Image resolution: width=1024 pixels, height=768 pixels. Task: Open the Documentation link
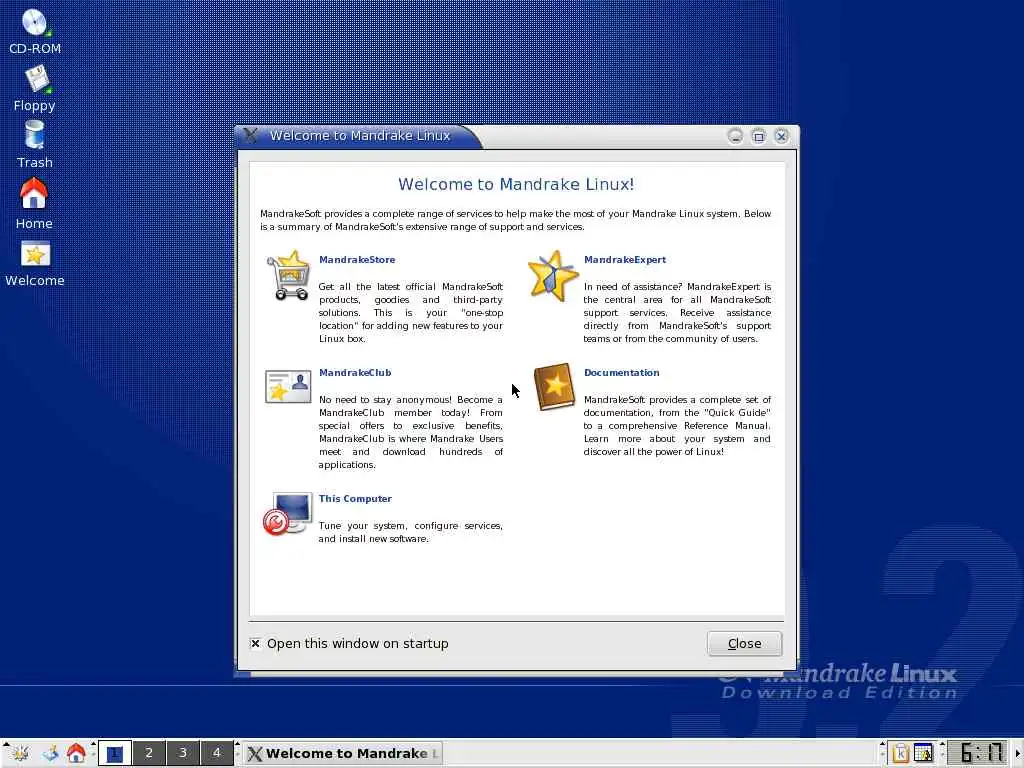622,372
